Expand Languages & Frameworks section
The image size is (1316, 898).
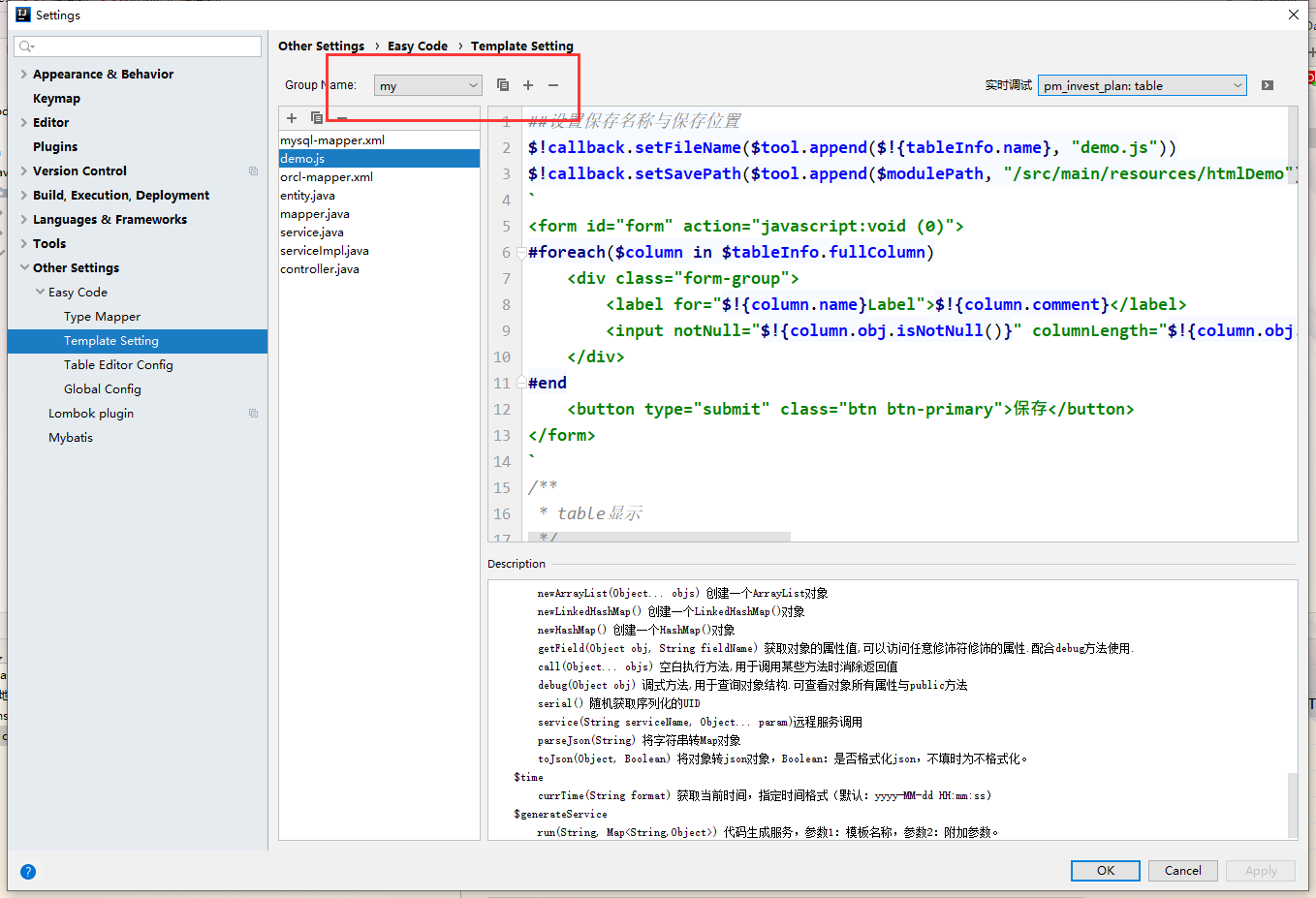pyautogui.click(x=24, y=220)
